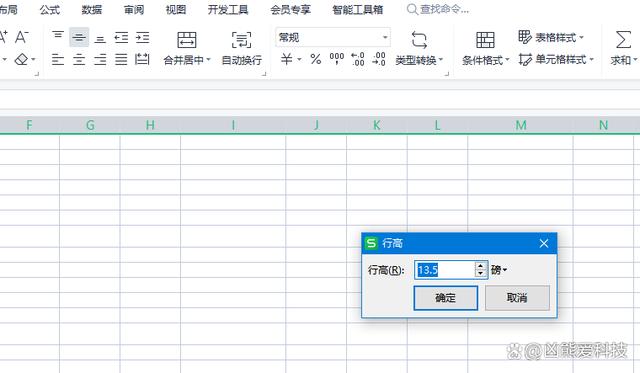Click the distributed alignment icon
Screen dimensions: 640x373
coord(142,60)
